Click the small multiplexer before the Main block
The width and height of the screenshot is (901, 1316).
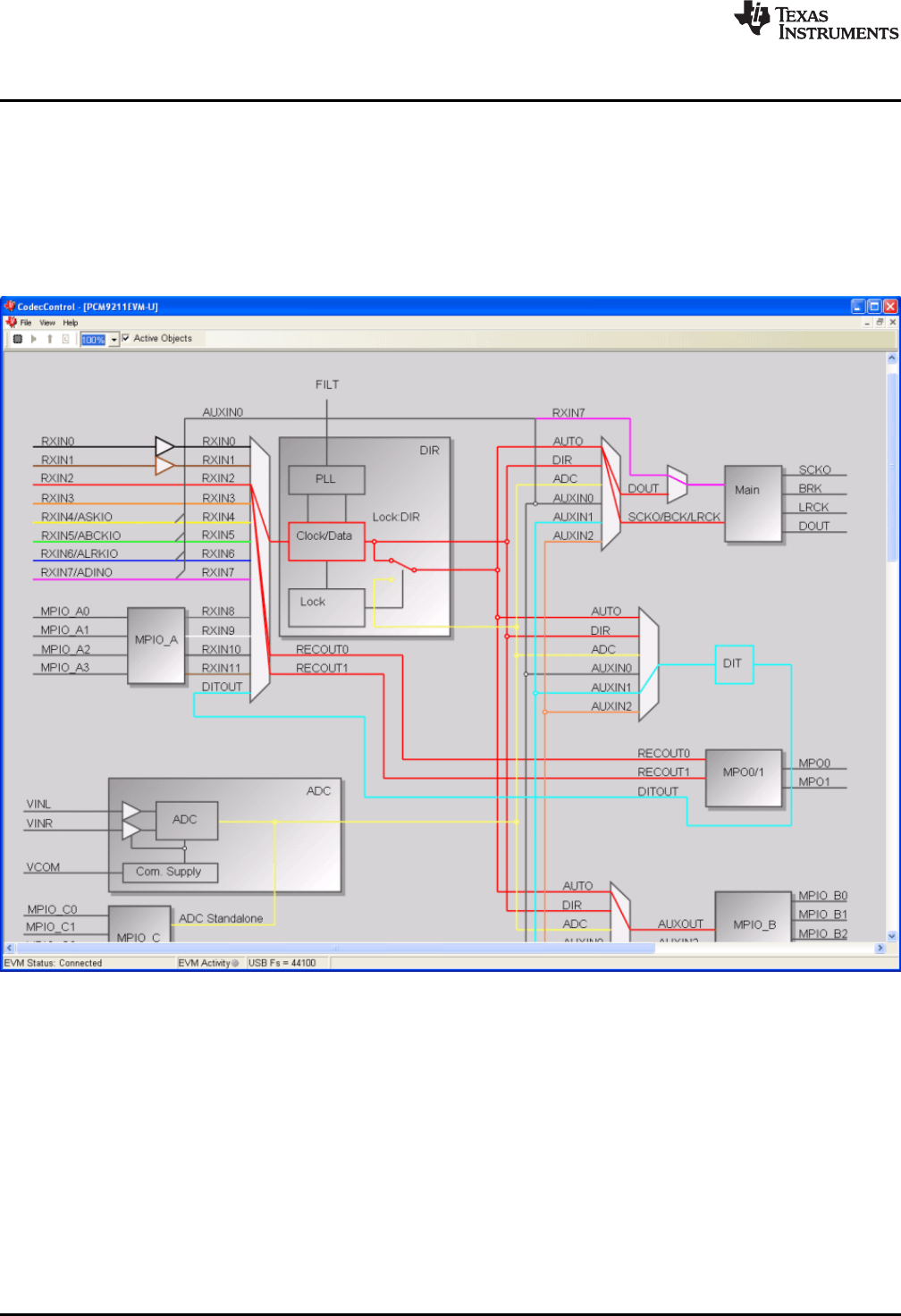(678, 485)
